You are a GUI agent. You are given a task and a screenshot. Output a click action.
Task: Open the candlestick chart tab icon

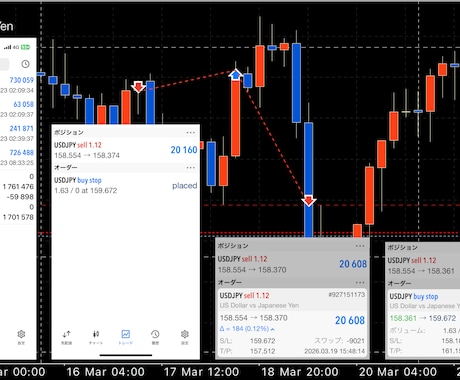point(96,337)
